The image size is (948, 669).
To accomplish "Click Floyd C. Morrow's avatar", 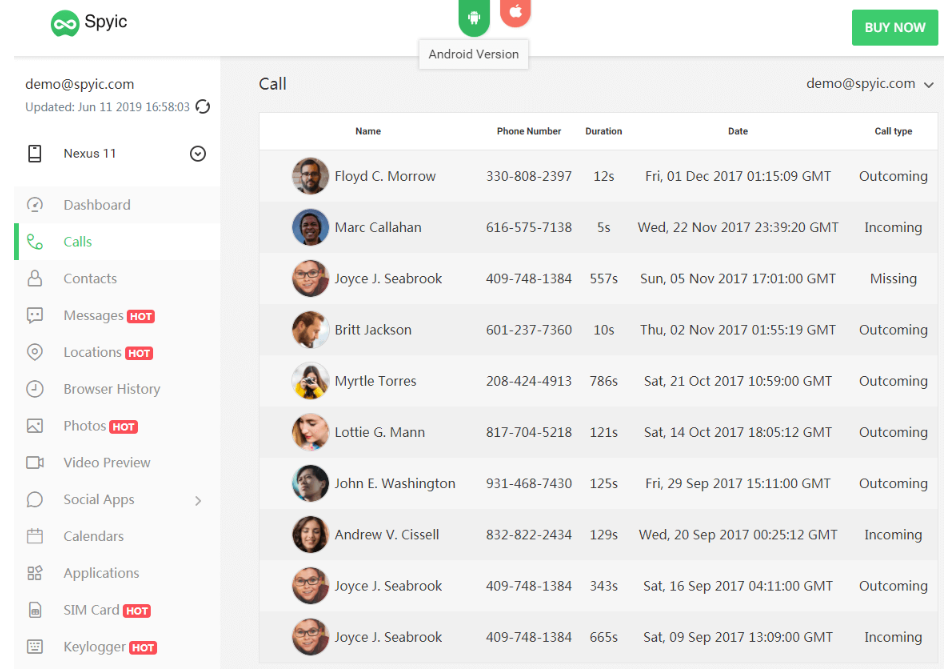I will [310, 177].
